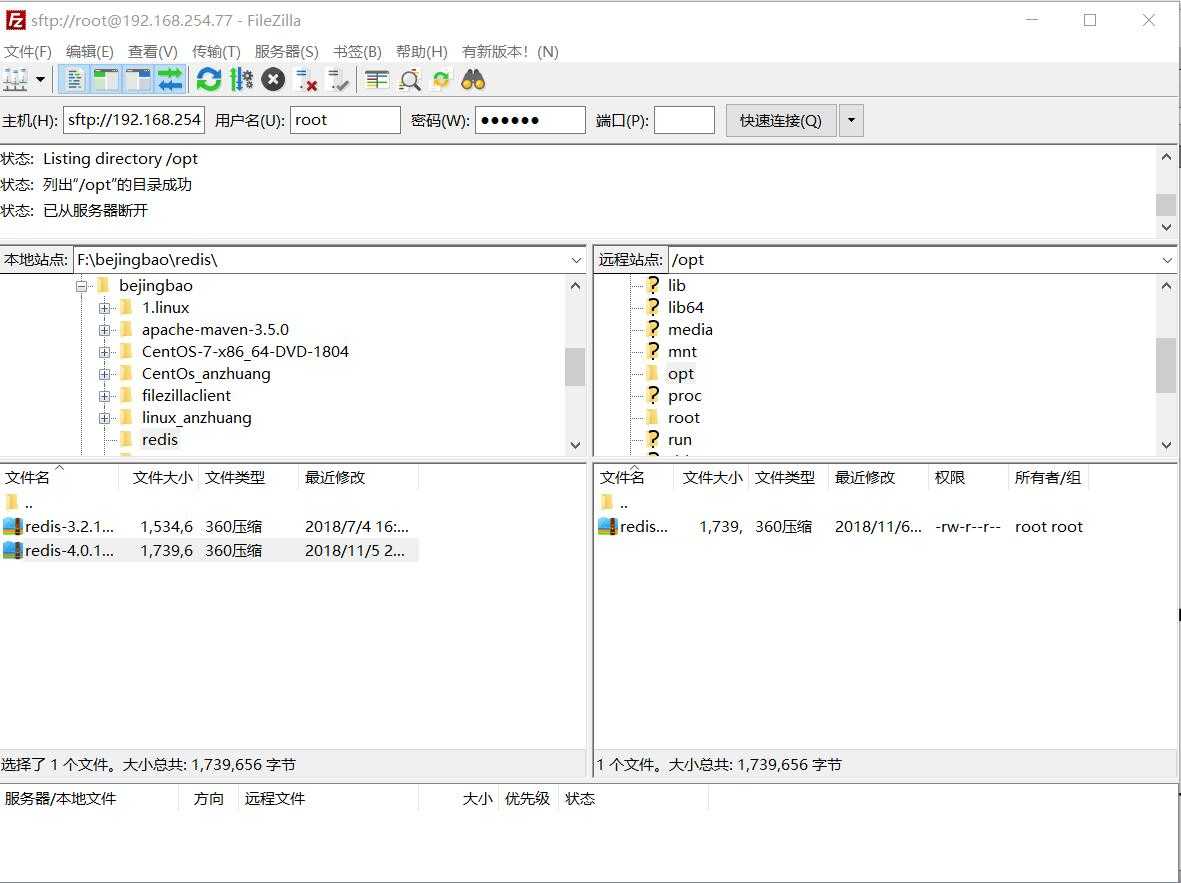Viewport: 1181px width, 883px height.
Task: Click the host input field
Action: pyautogui.click(x=134, y=120)
